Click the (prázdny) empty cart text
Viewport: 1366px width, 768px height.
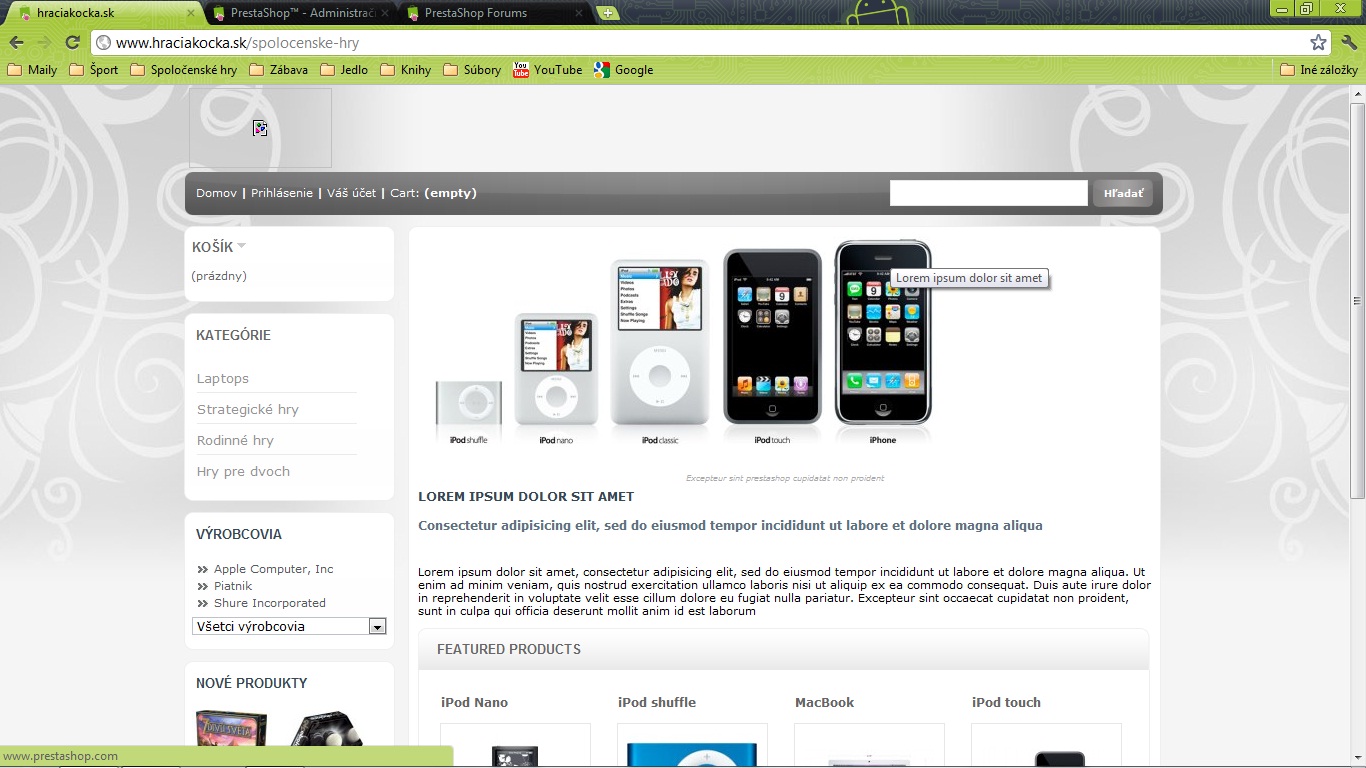pos(219,276)
